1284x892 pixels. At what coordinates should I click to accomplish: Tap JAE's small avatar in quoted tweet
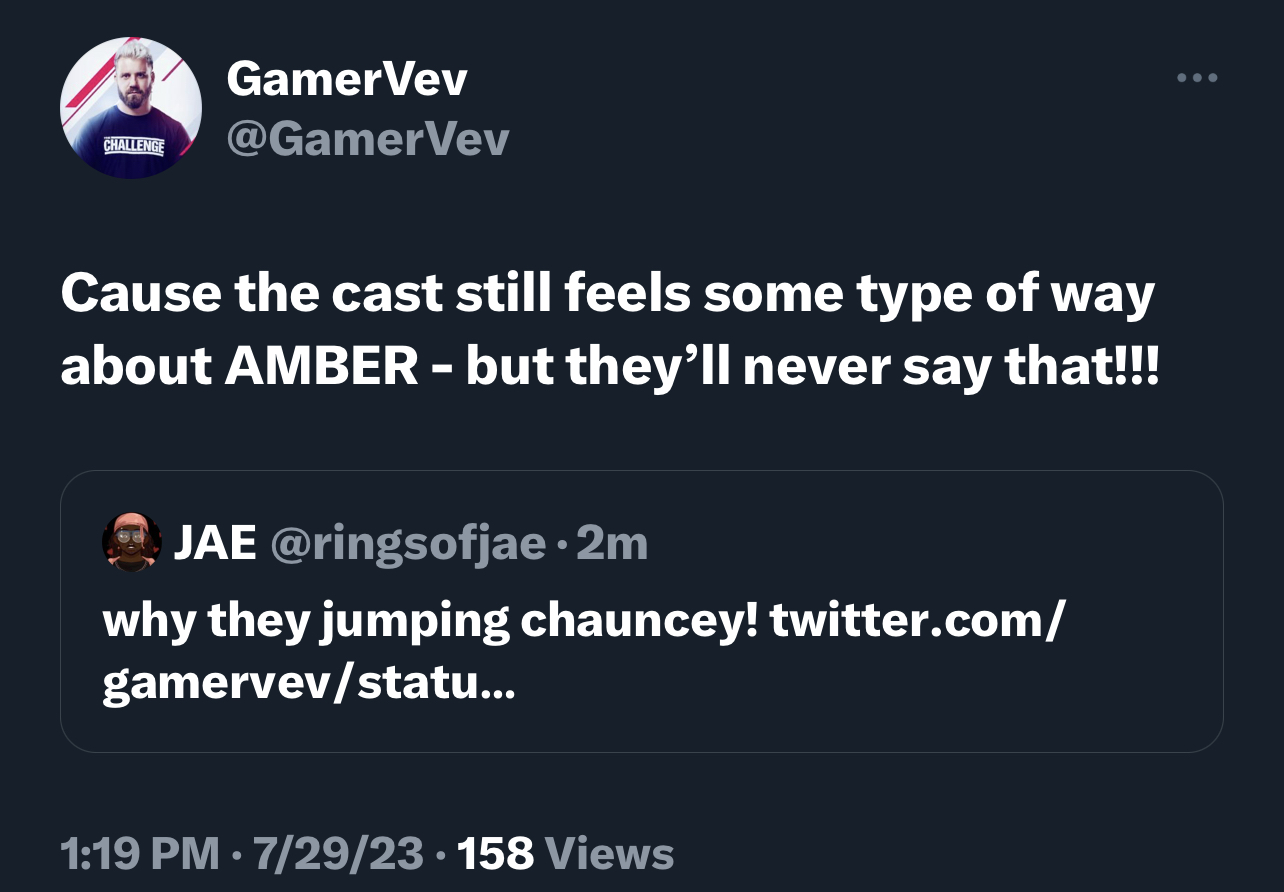click(x=132, y=542)
